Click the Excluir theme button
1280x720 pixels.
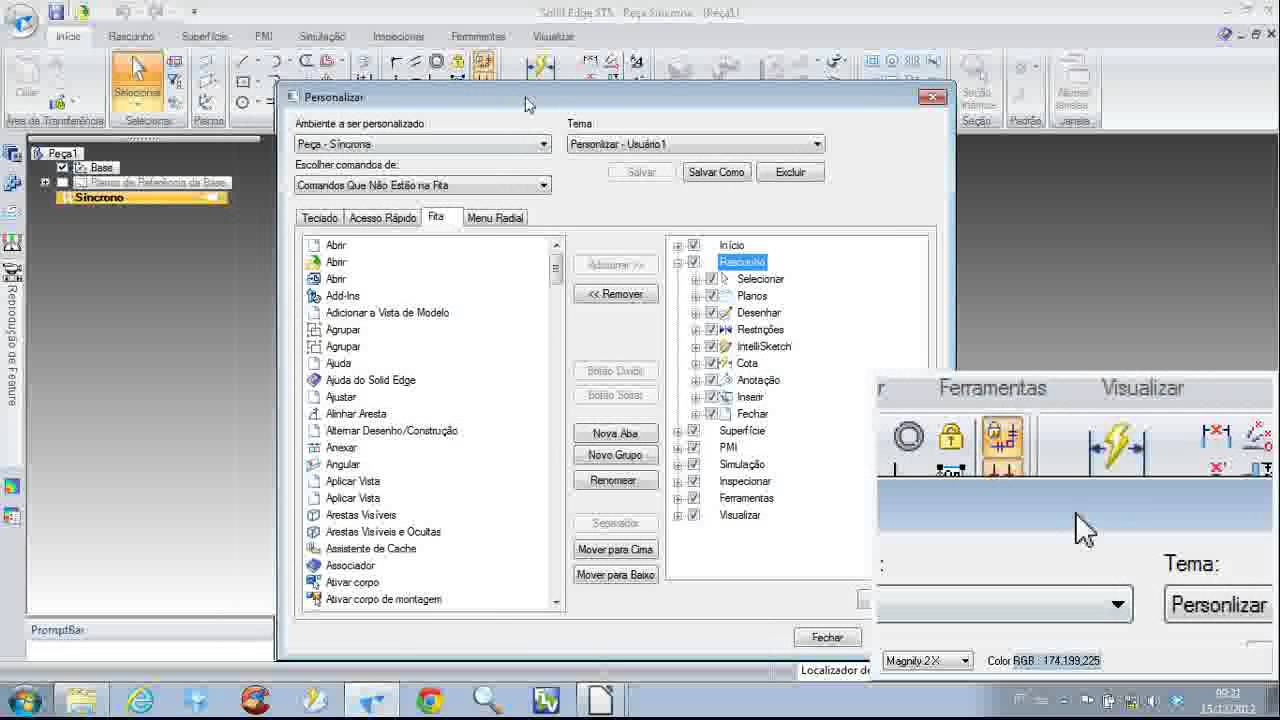(x=790, y=172)
